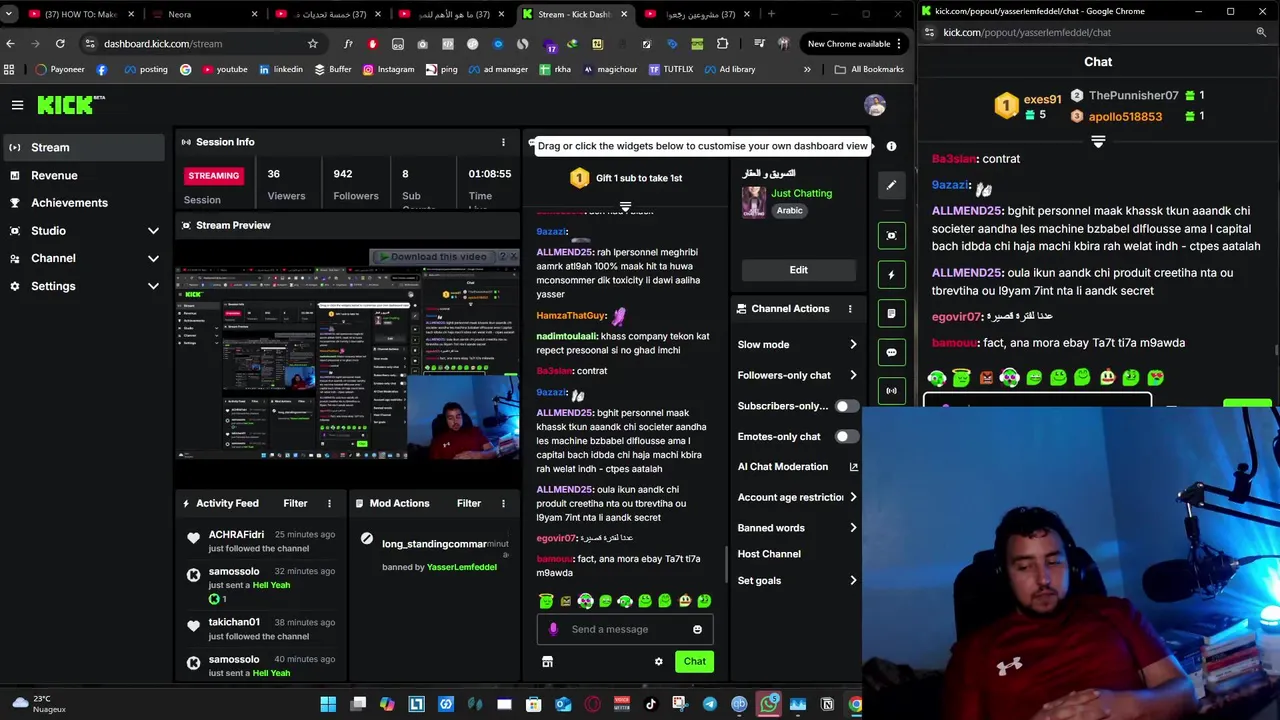Open Channel Actions three-dot menu
The image size is (1280, 720).
[x=850, y=309]
